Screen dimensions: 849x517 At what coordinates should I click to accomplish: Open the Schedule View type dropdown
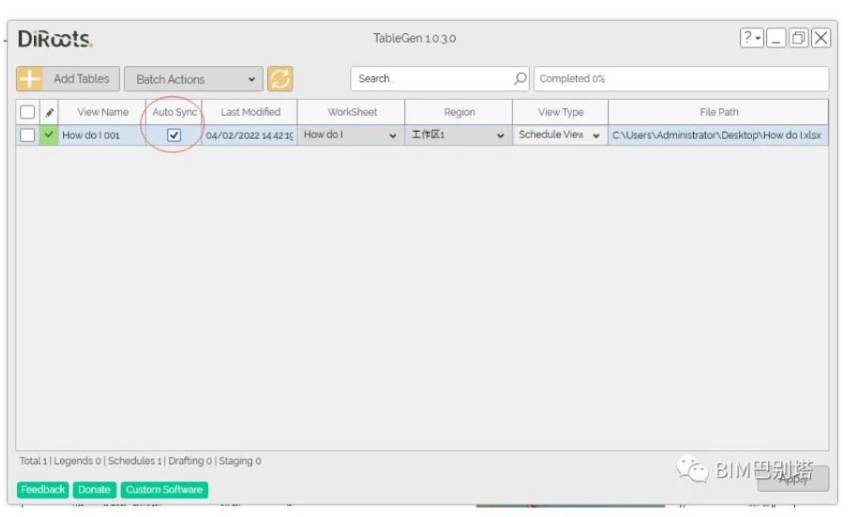pyautogui.click(x=560, y=135)
